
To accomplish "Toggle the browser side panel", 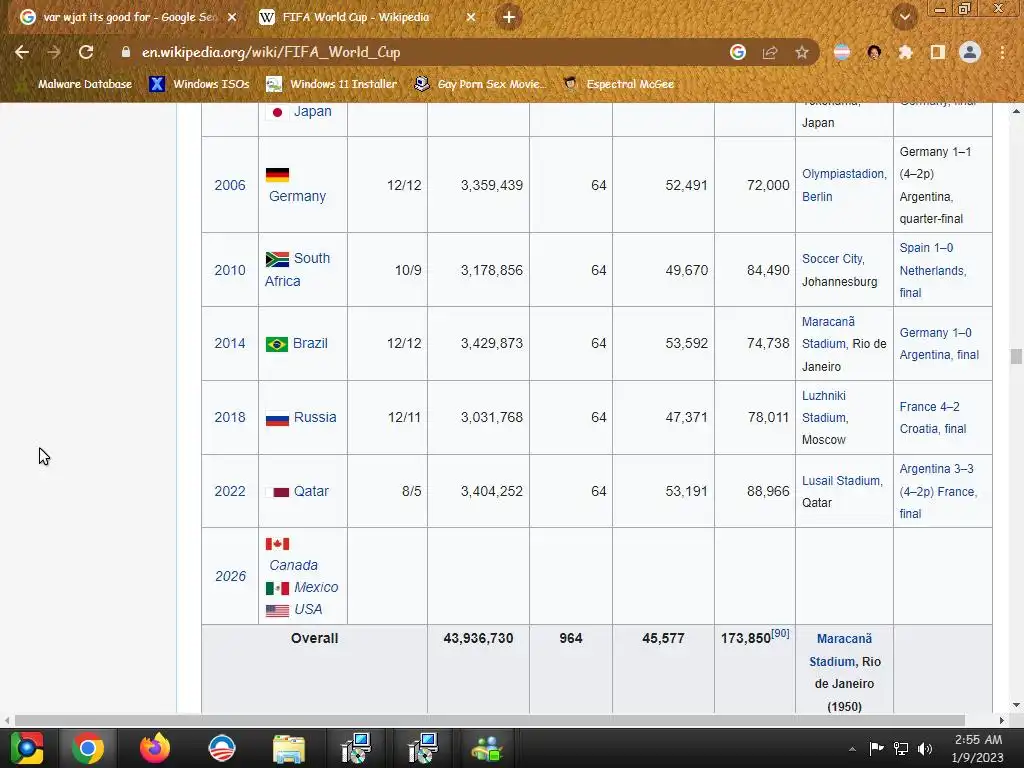I will tap(938, 52).
